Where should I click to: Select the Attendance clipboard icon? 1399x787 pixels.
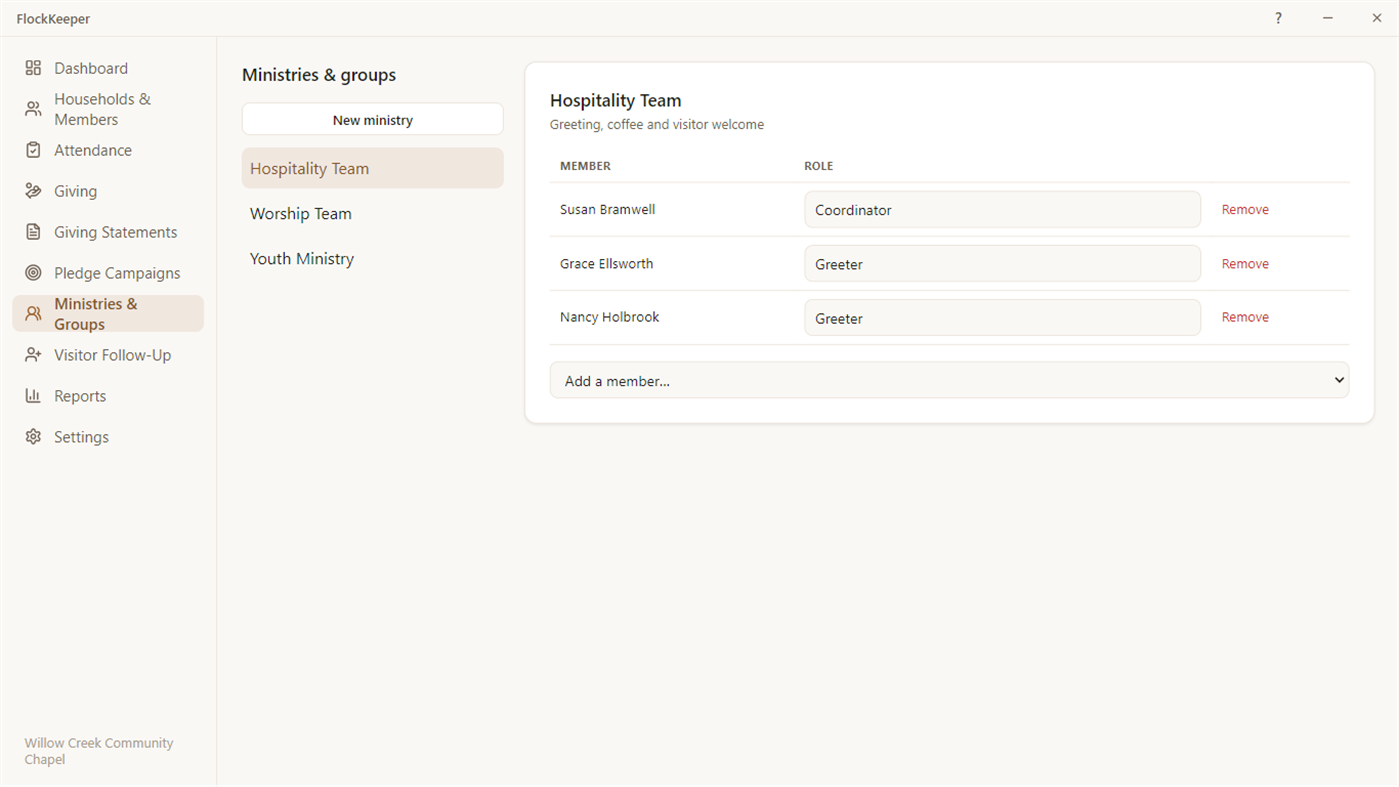[x=33, y=150]
